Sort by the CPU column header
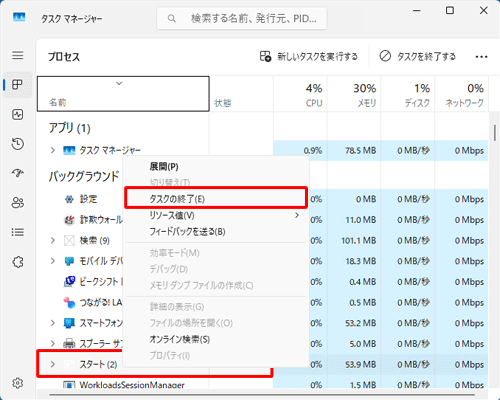 (x=300, y=95)
